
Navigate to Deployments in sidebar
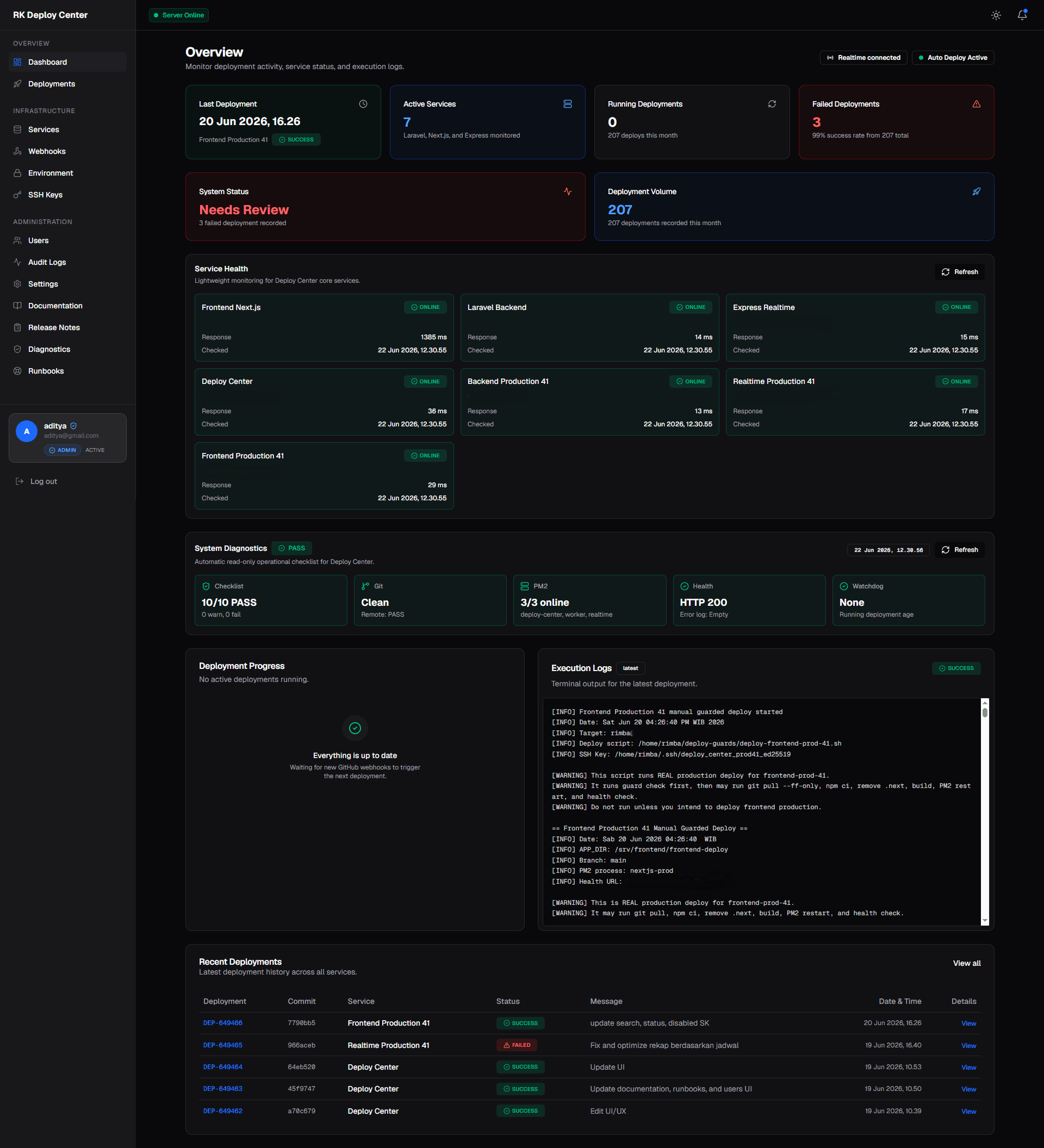[x=67, y=84]
